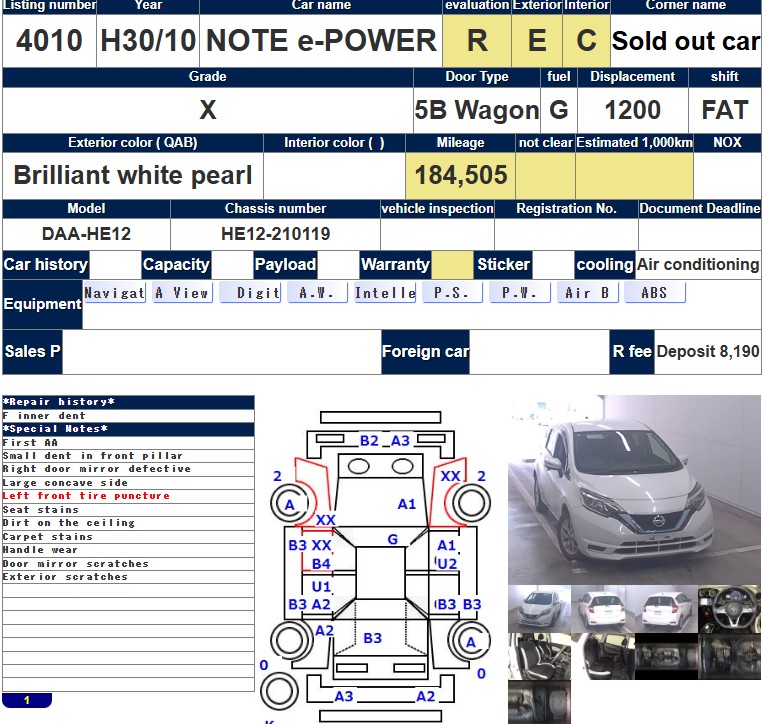Click the Car history label
This screenshot has height=724, width=762.
[x=46, y=265]
